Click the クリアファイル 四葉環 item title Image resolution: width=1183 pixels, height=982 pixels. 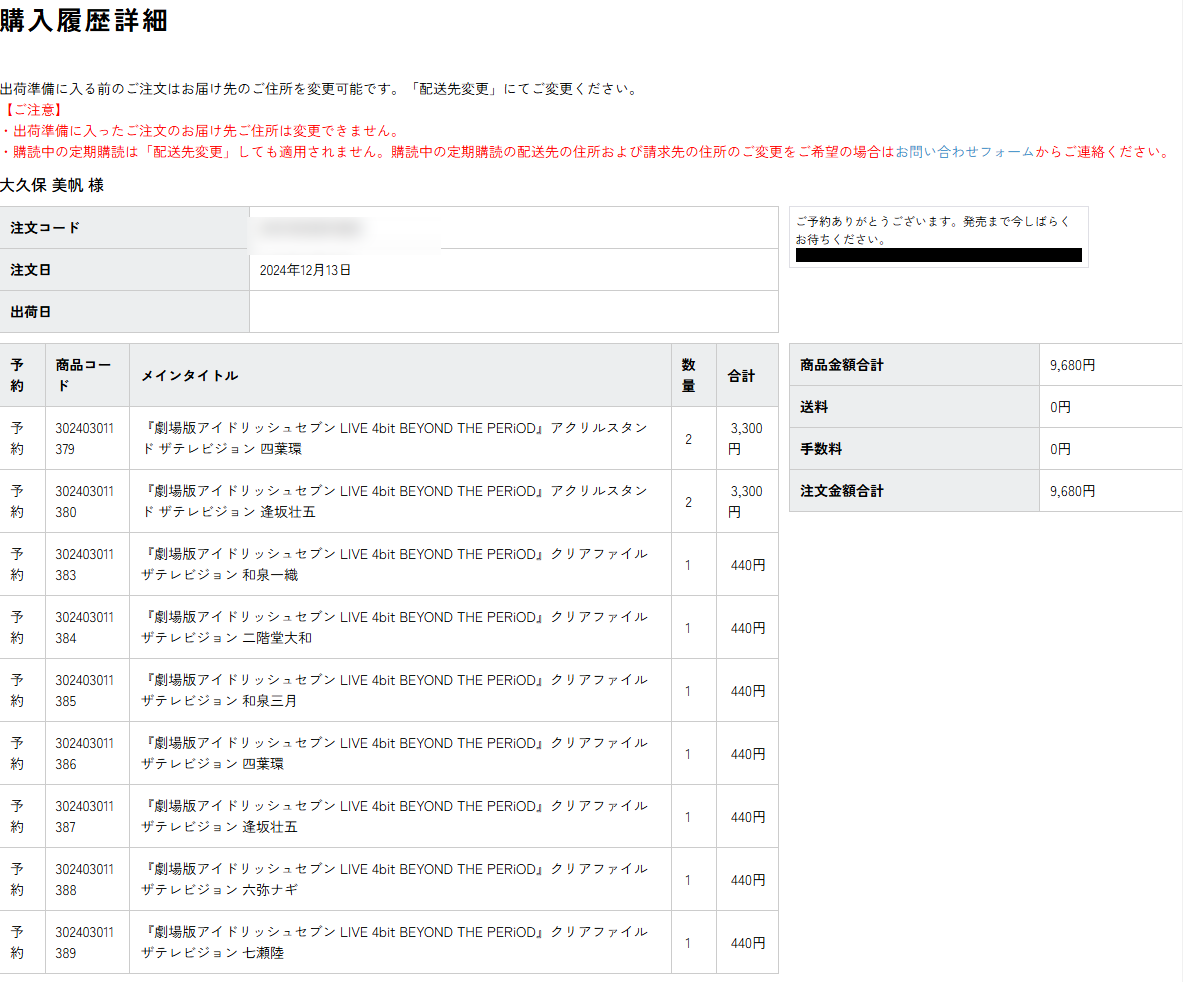coord(395,753)
